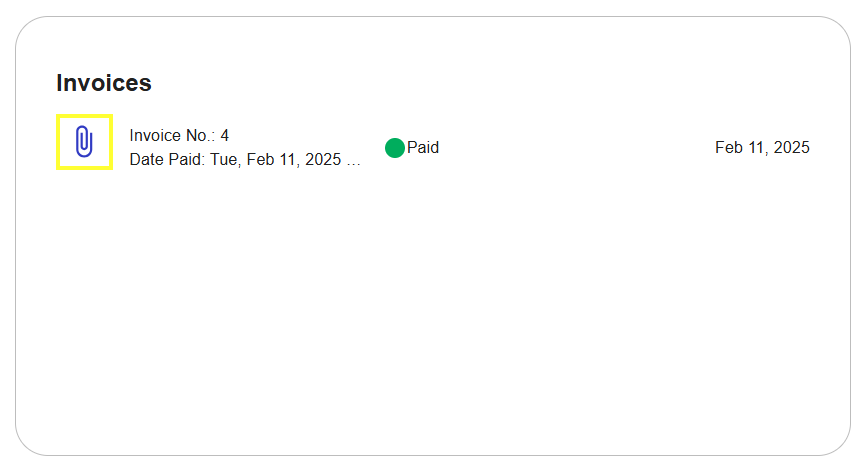Open attachment for the paid invoice

[x=84, y=141]
